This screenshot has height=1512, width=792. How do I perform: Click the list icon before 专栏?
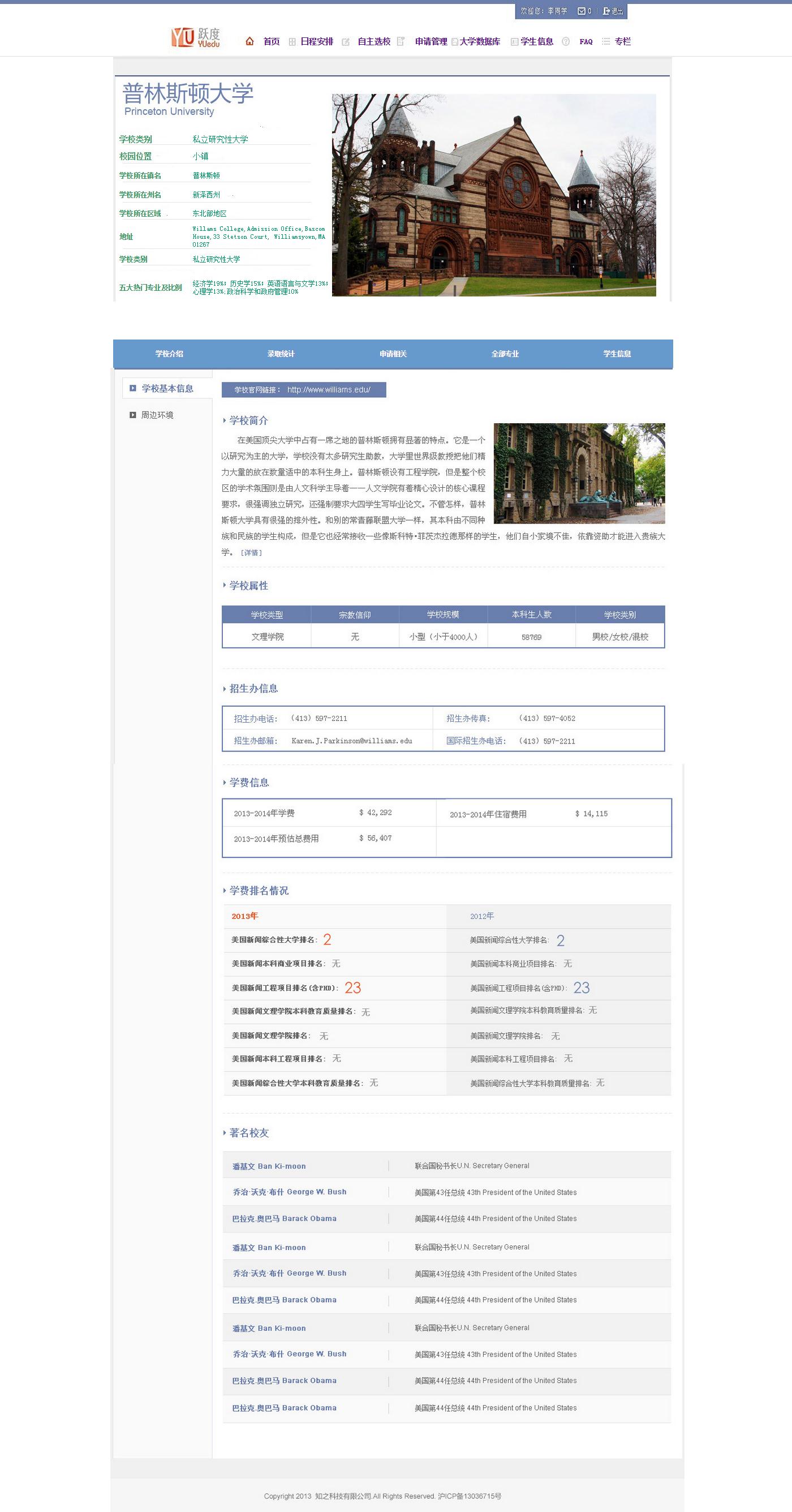tap(606, 42)
